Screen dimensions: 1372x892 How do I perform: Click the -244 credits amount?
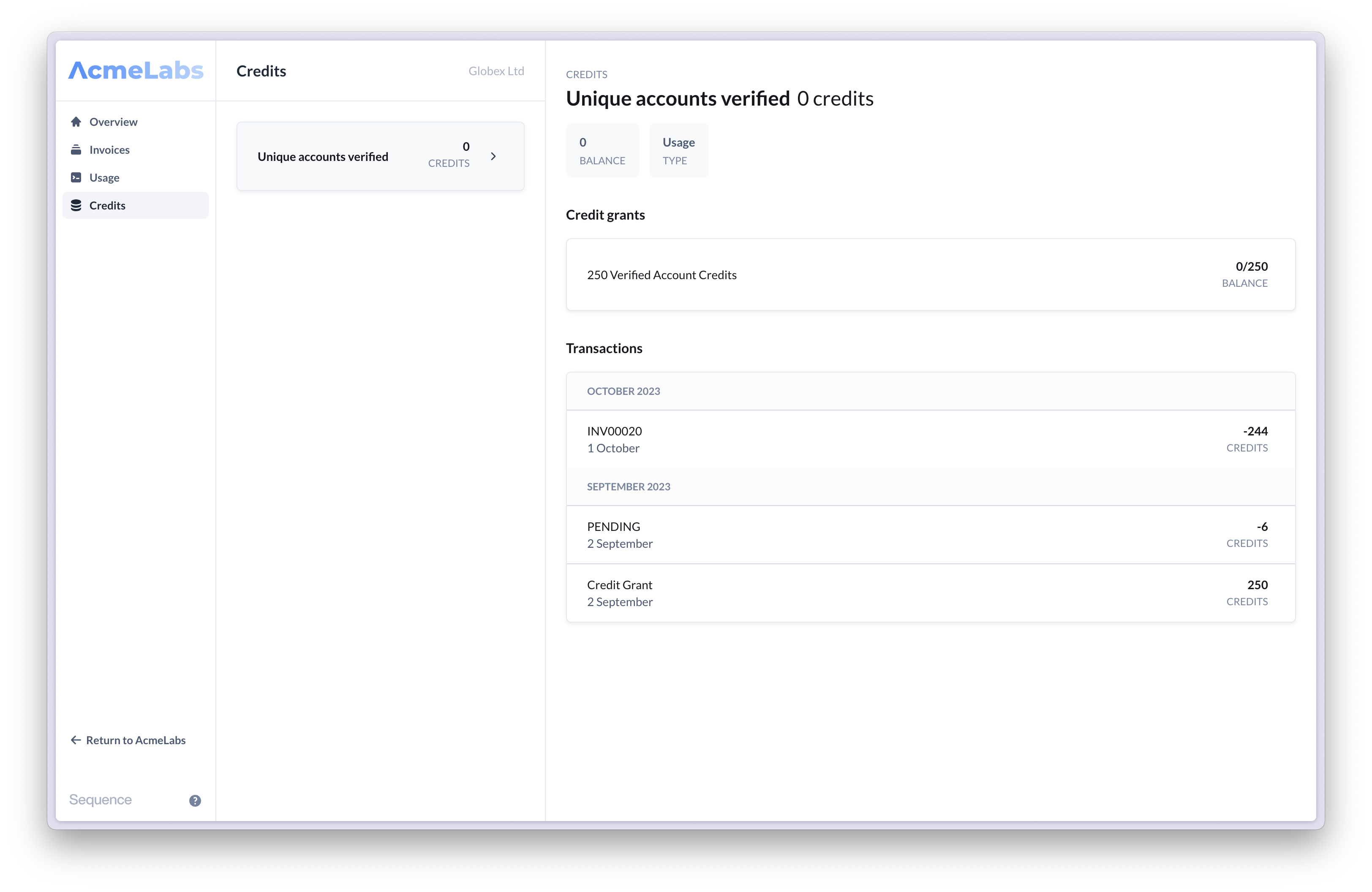[1255, 431]
